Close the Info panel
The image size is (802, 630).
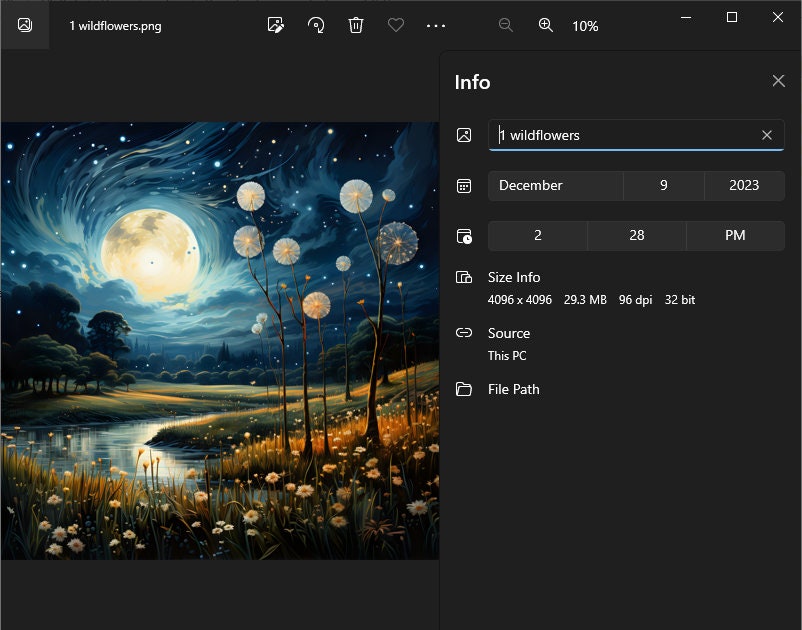point(778,81)
